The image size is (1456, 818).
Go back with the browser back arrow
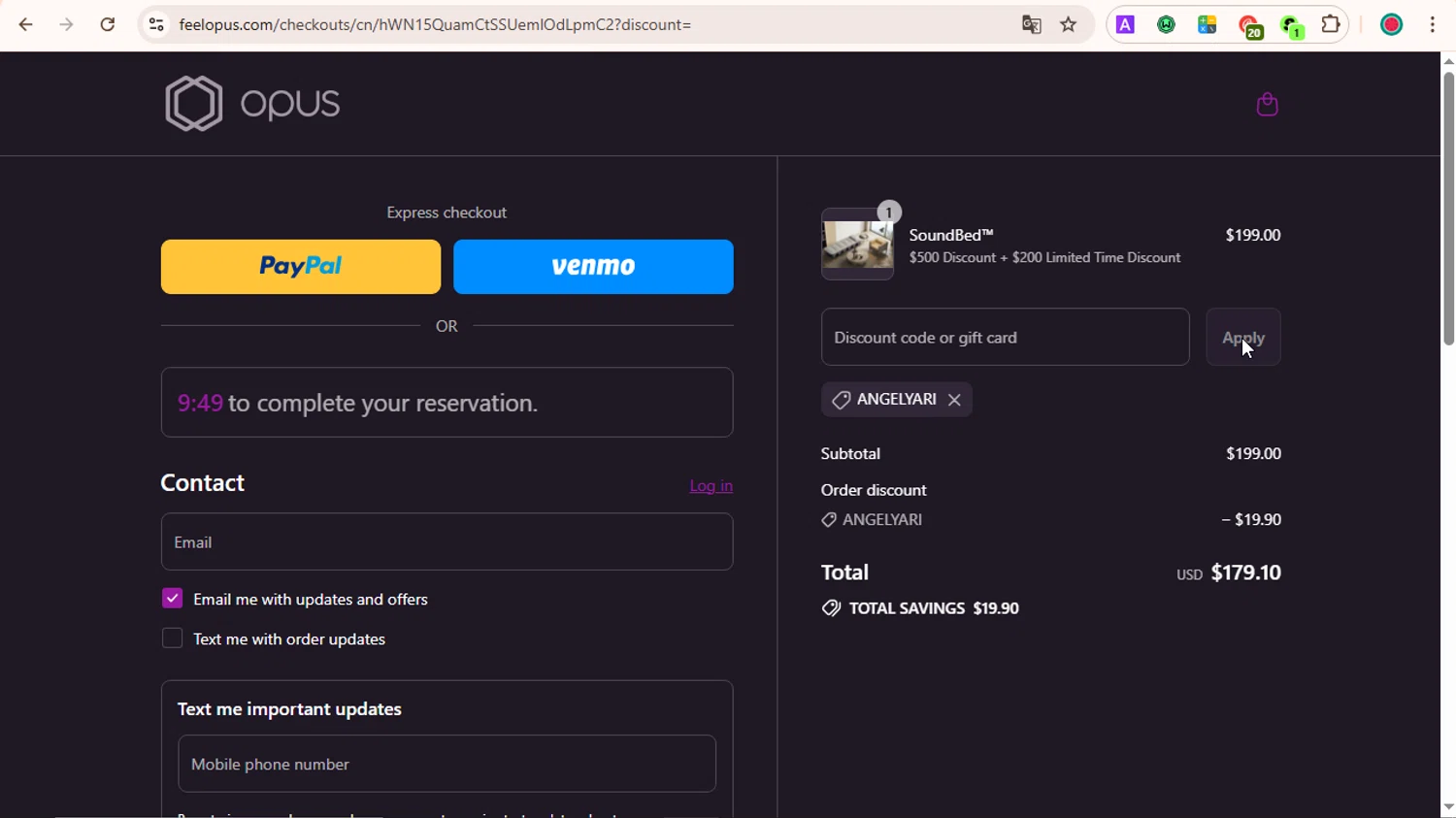tap(25, 24)
